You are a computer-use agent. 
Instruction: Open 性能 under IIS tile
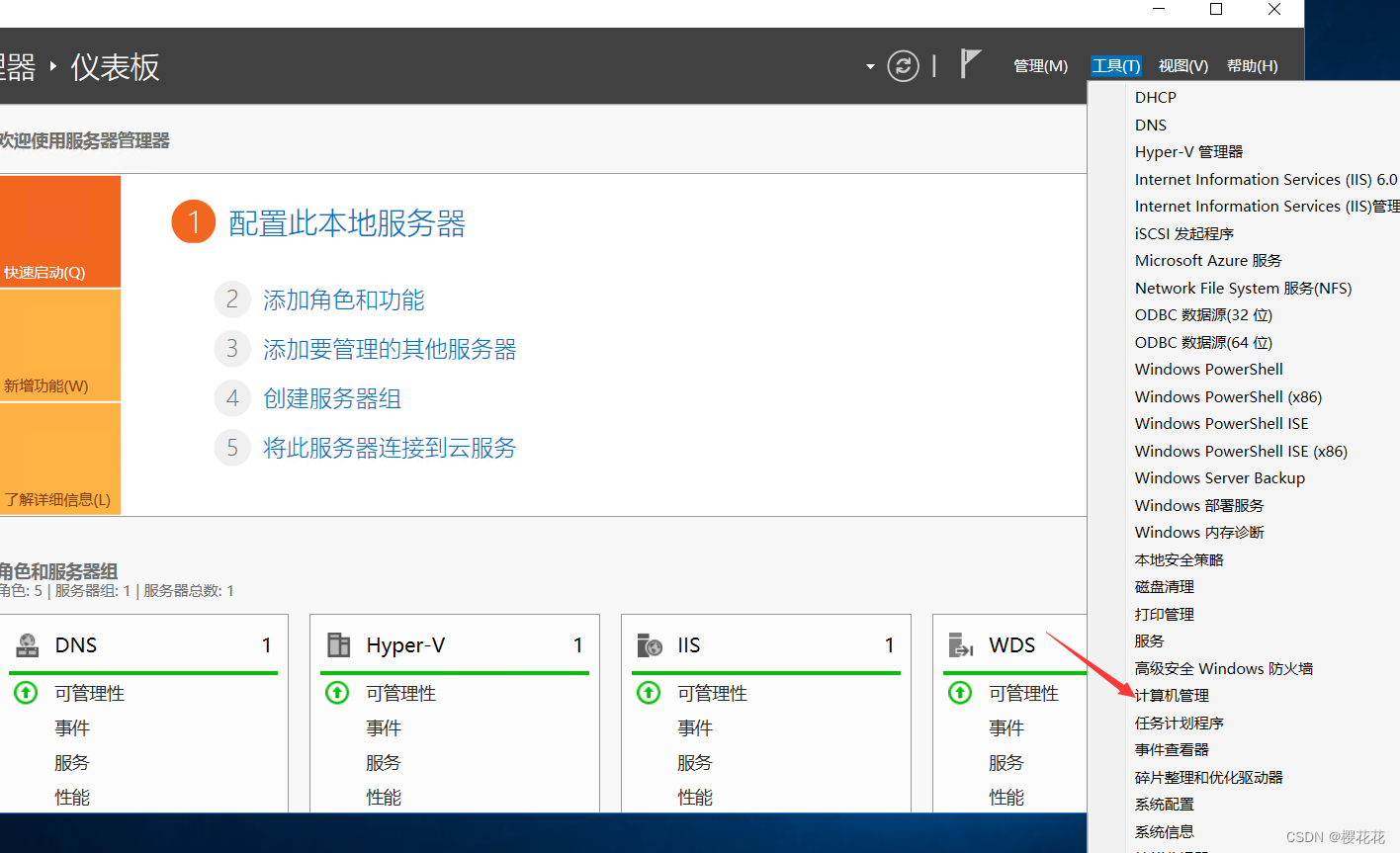pyautogui.click(x=695, y=797)
